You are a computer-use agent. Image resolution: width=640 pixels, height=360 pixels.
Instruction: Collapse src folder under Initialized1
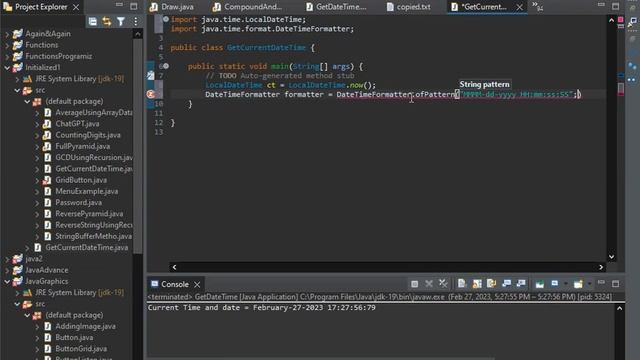(x=17, y=90)
